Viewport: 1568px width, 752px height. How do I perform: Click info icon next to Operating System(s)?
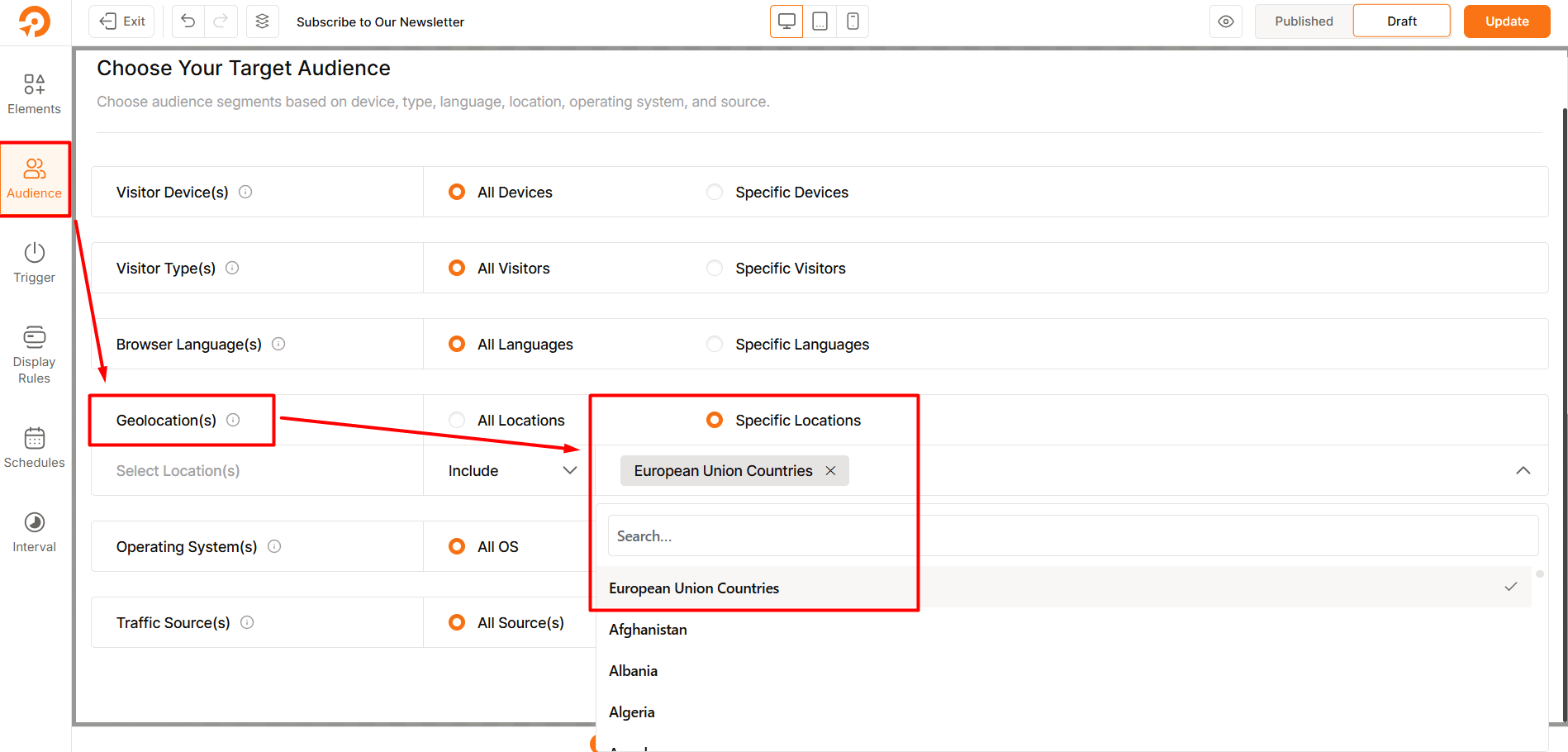tap(274, 546)
